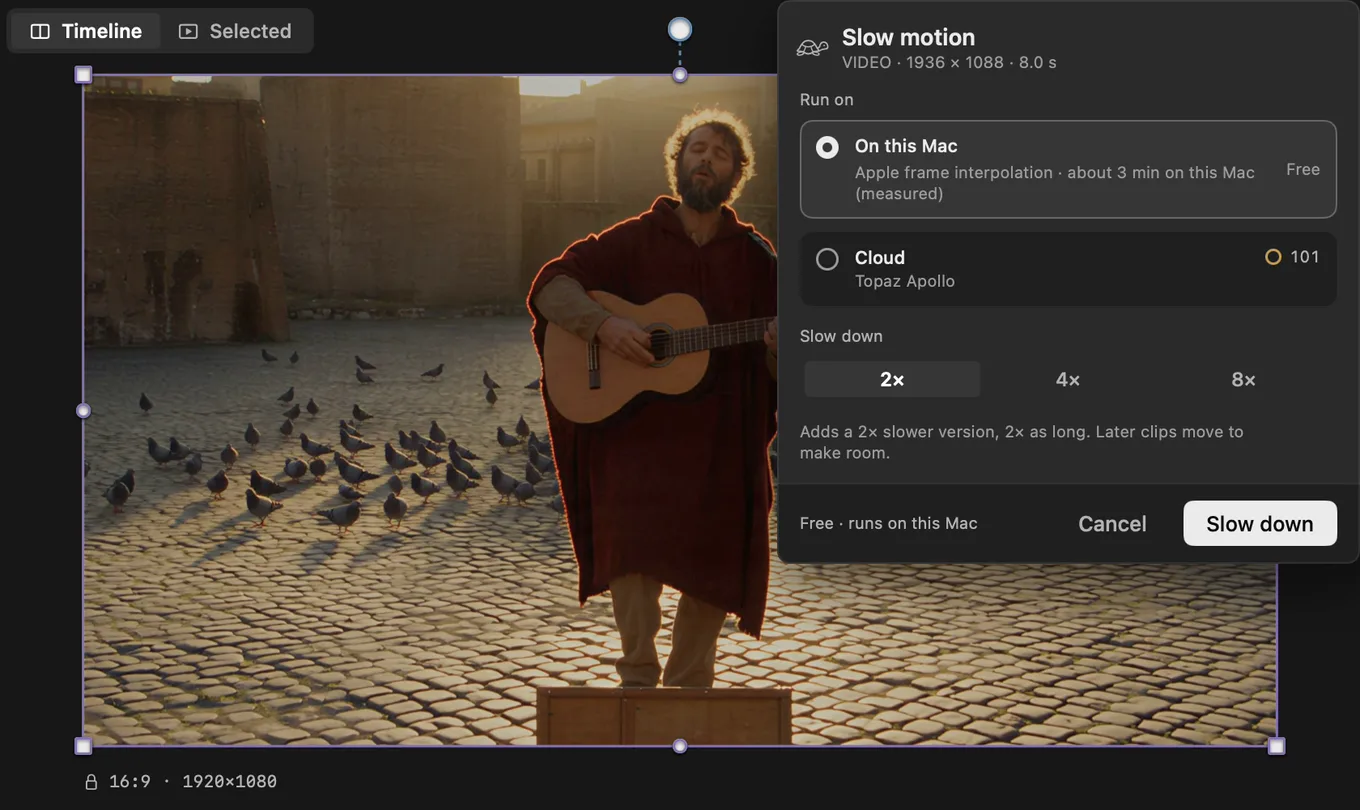Click the top-left corner resize handle
The width and height of the screenshot is (1360, 810).
(x=84, y=75)
